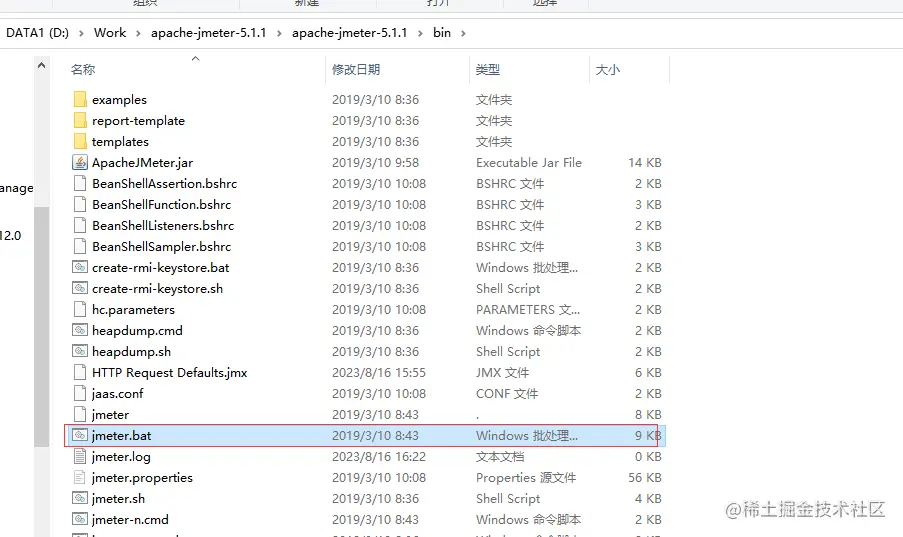Click the ApacheJMeter.jar Java file icon

click(80, 162)
